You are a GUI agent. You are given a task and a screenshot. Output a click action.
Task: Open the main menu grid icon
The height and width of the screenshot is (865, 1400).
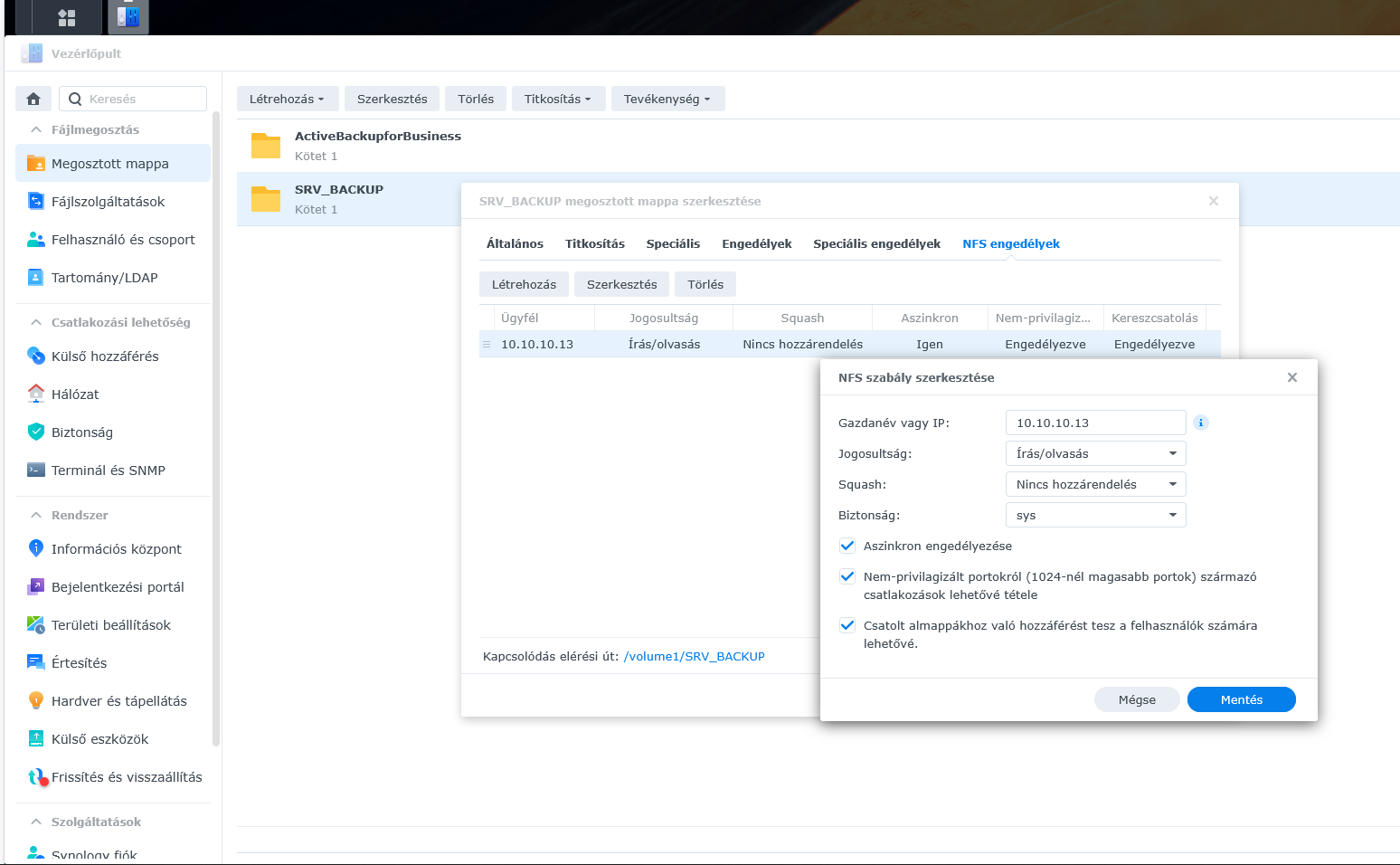(66, 17)
